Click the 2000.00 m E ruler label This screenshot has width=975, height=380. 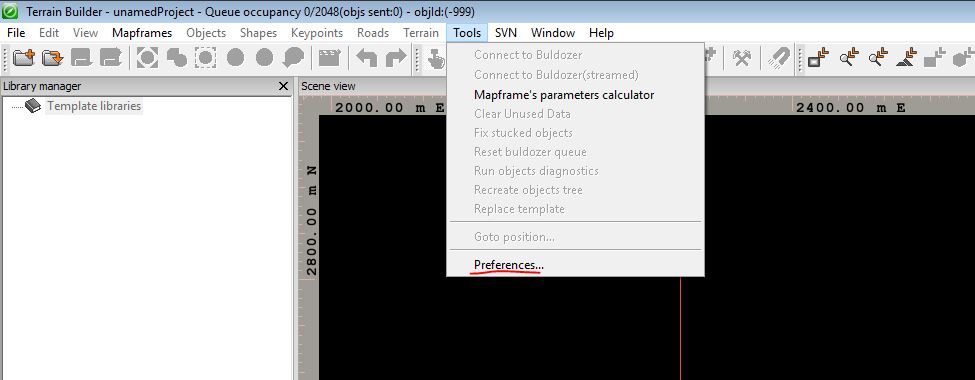click(x=390, y=108)
